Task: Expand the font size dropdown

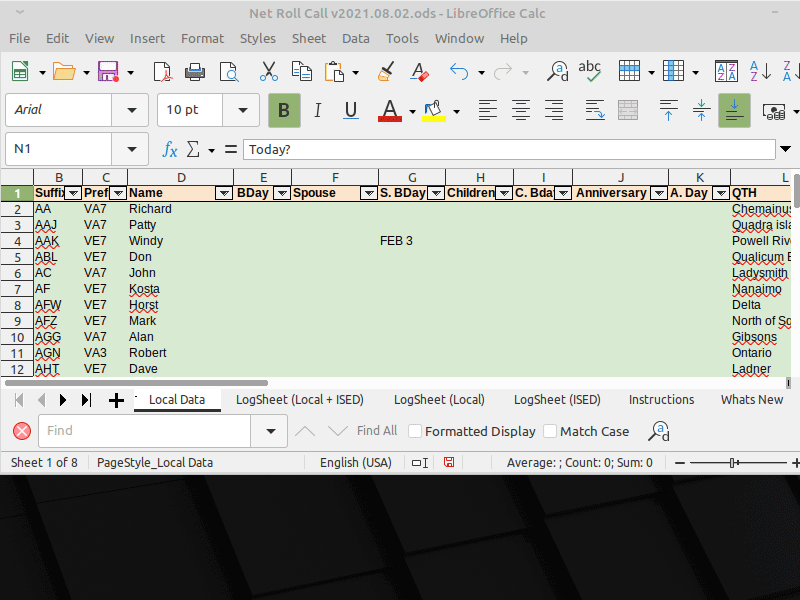Action: (x=242, y=110)
